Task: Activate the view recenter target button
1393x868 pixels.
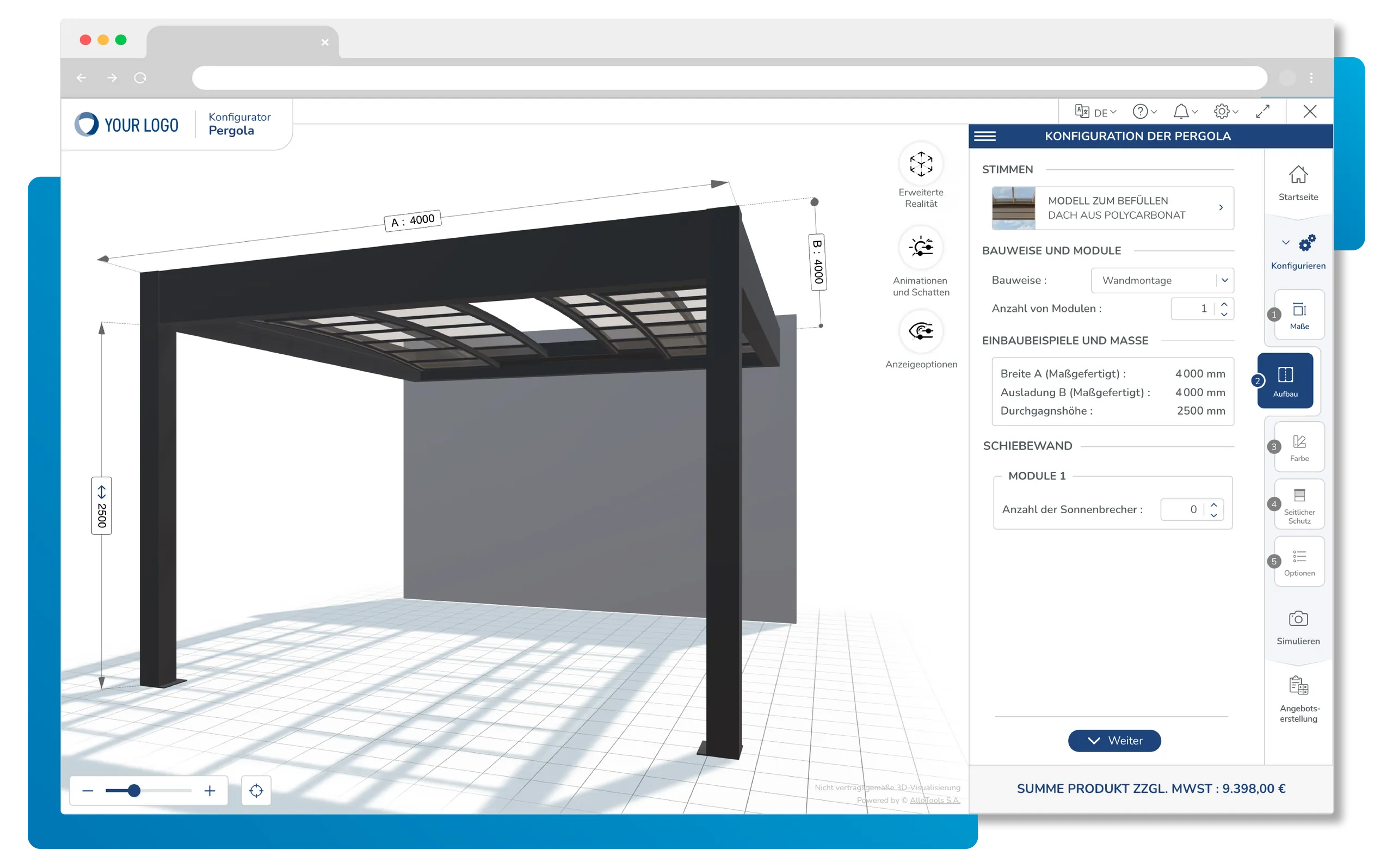Action: point(256,791)
